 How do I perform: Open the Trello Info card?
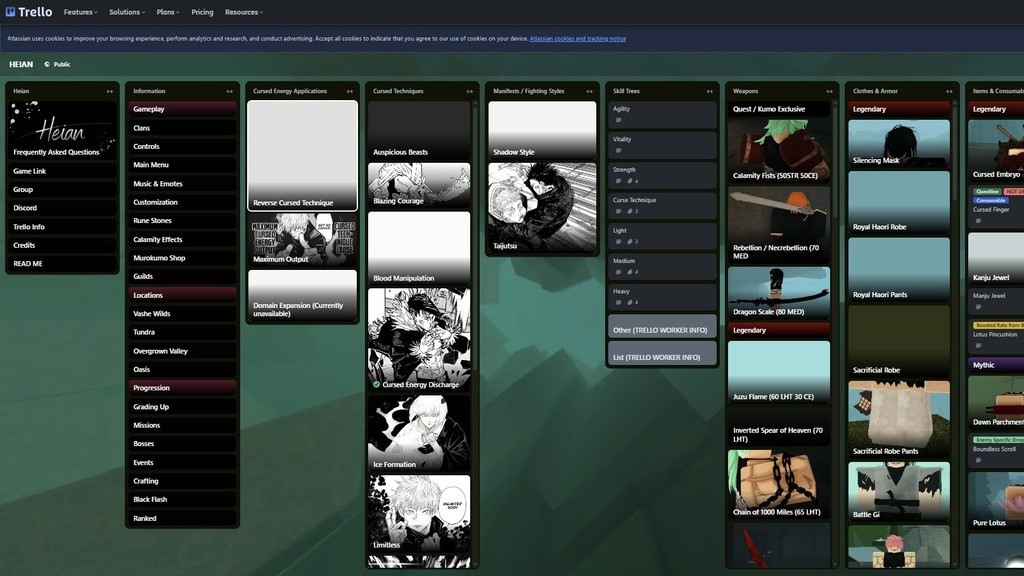coord(62,227)
